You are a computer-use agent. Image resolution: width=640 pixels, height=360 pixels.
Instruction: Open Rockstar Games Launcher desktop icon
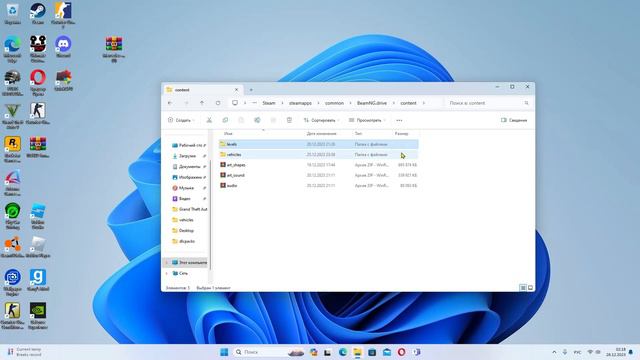click(12, 149)
